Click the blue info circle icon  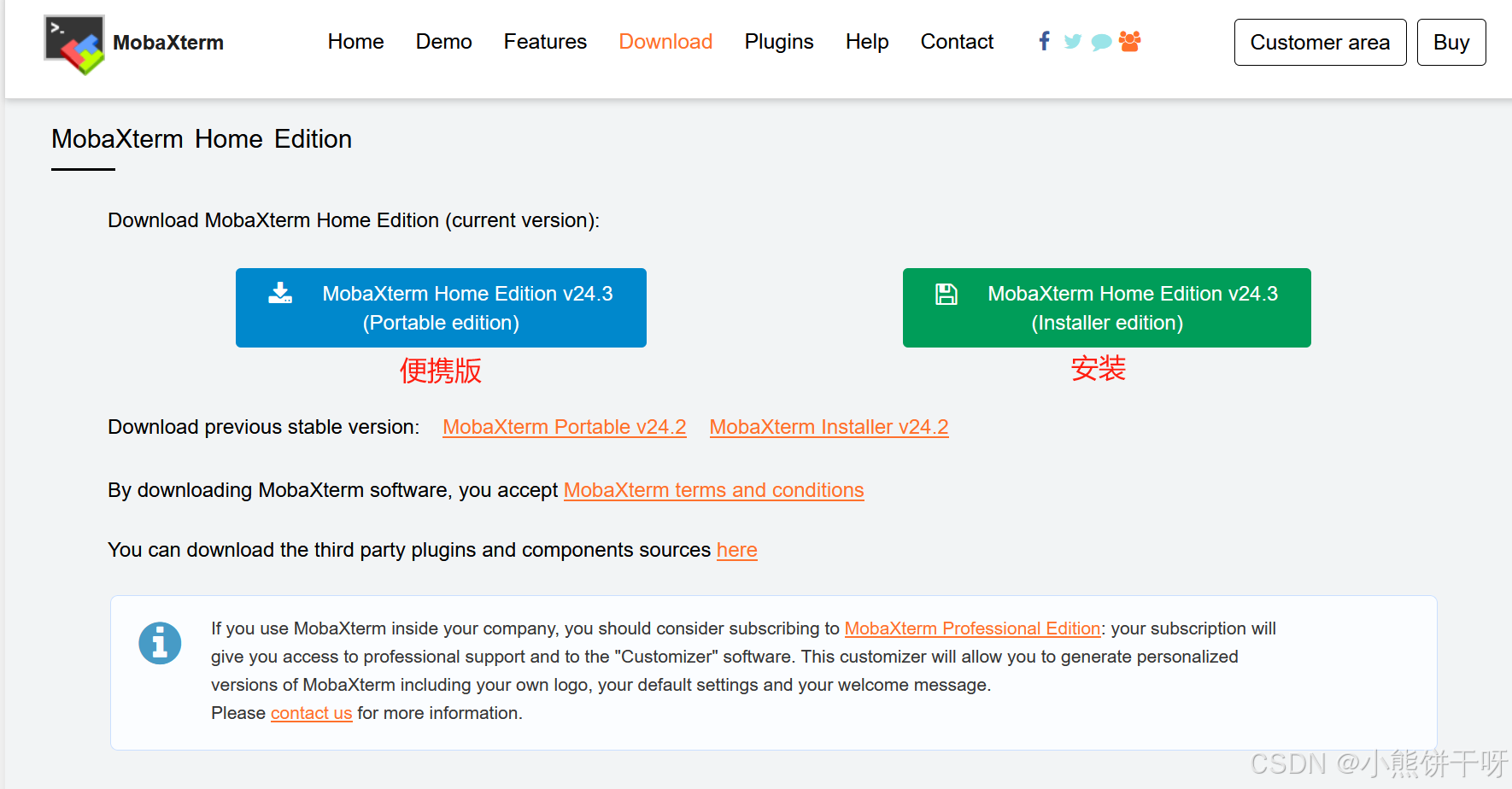(x=160, y=643)
